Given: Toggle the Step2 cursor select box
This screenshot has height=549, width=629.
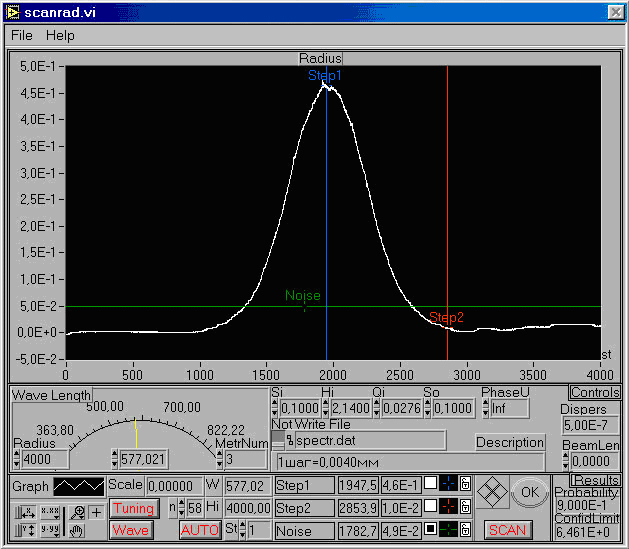Looking at the screenshot, I should [430, 507].
